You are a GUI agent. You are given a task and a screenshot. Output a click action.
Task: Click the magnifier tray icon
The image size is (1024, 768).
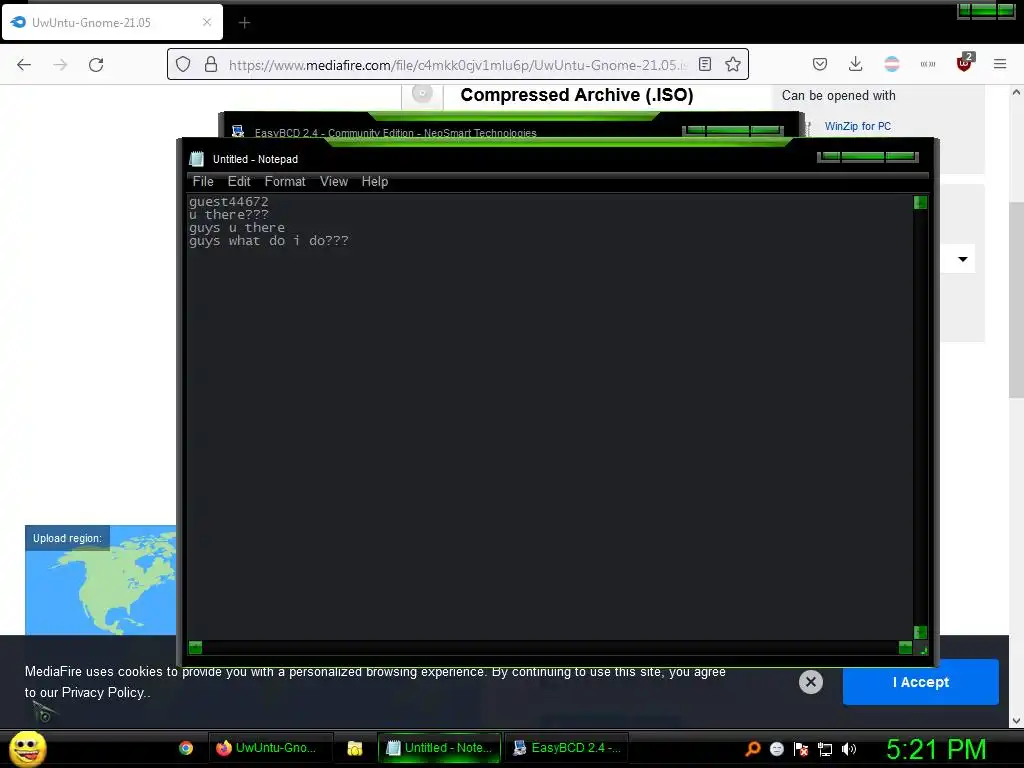[753, 748]
